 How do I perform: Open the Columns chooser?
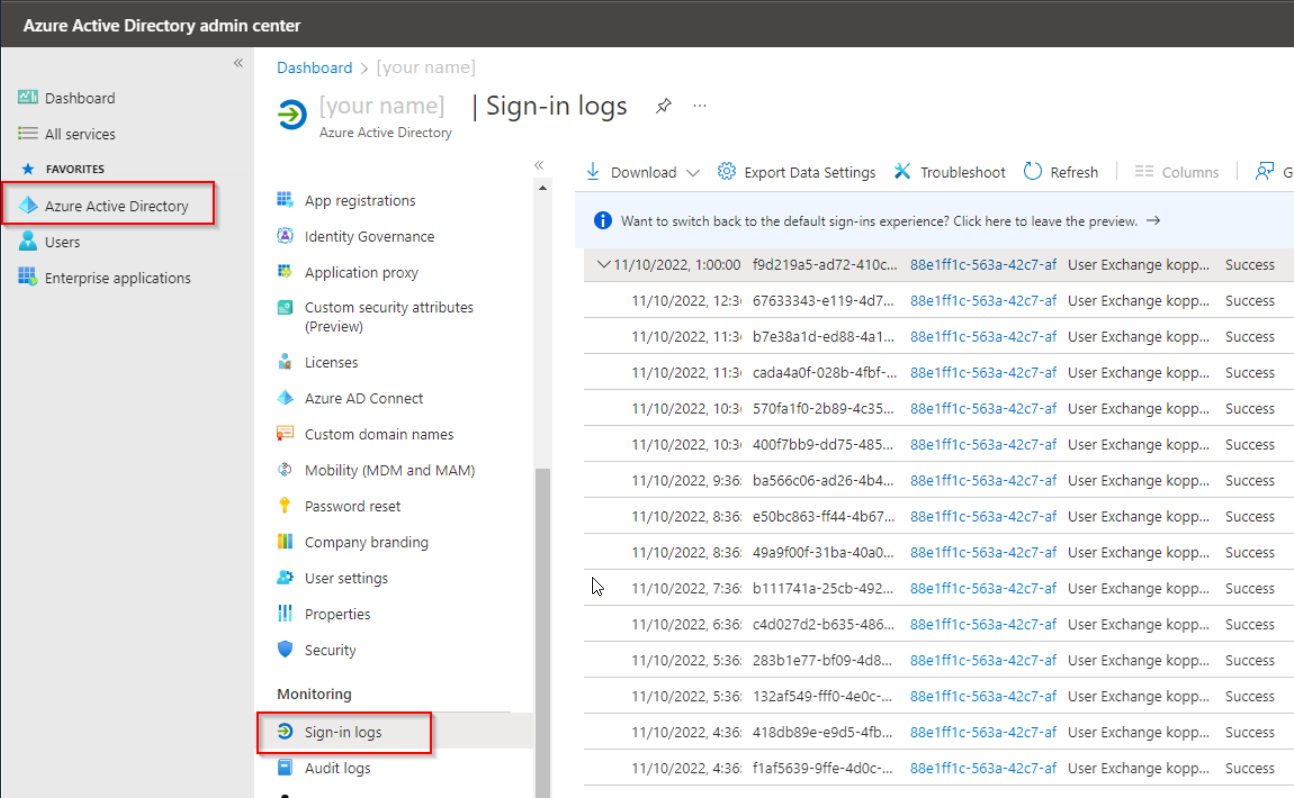pyautogui.click(x=1177, y=172)
